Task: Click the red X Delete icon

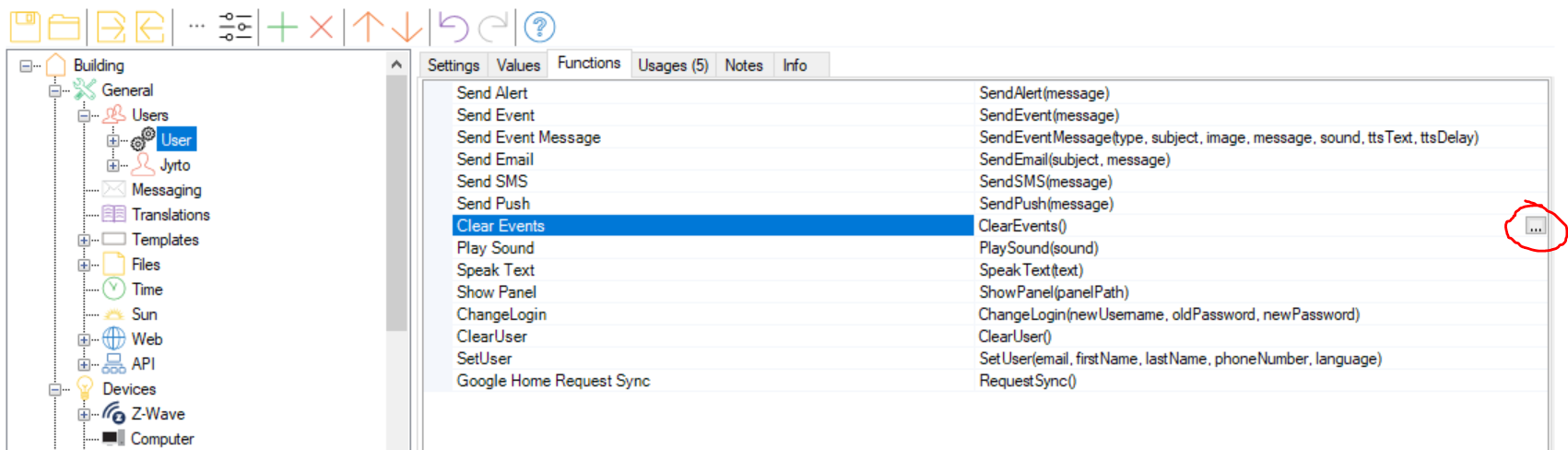Action: pos(321,27)
